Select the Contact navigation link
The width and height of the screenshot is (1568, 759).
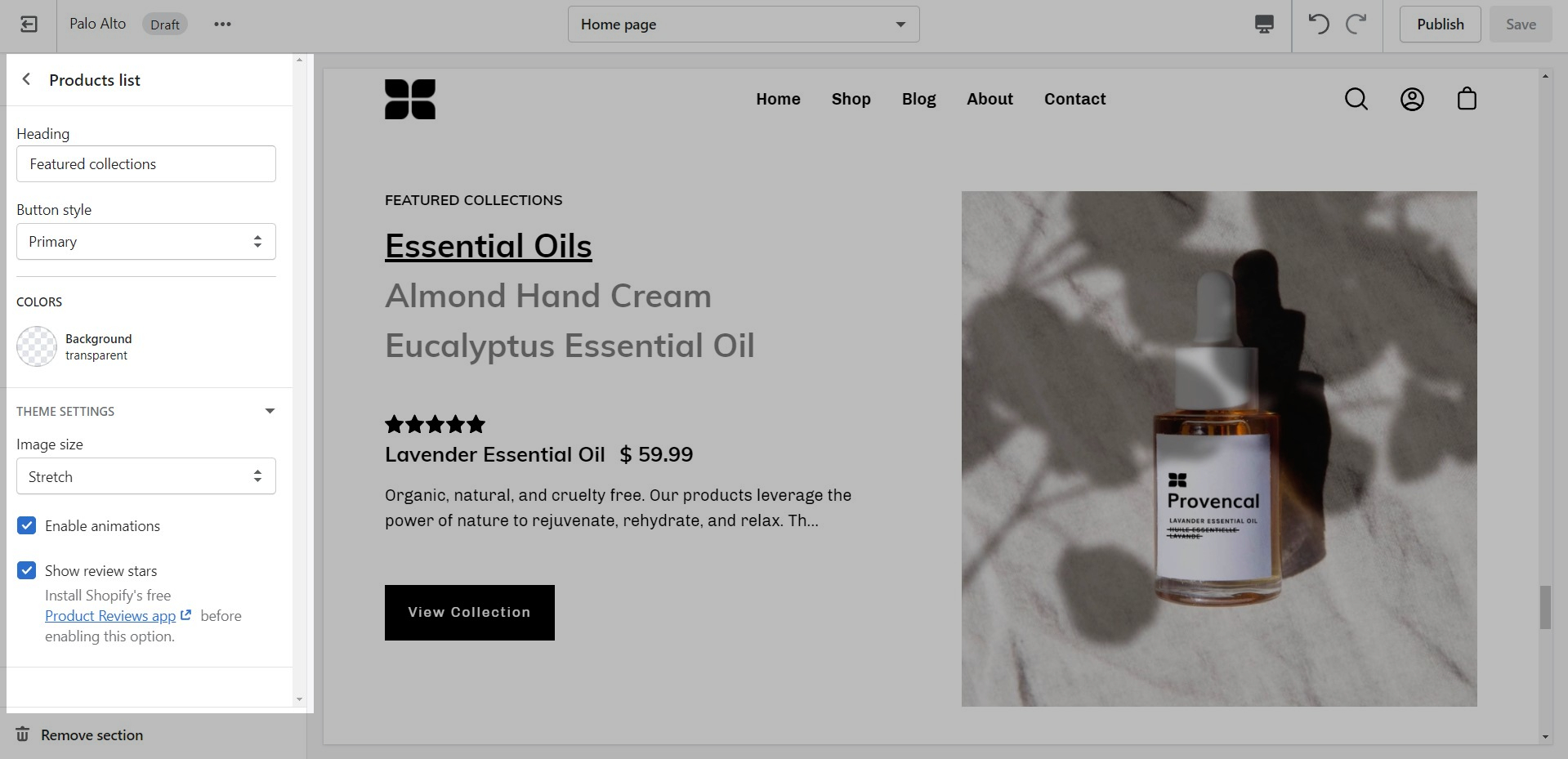tap(1074, 99)
